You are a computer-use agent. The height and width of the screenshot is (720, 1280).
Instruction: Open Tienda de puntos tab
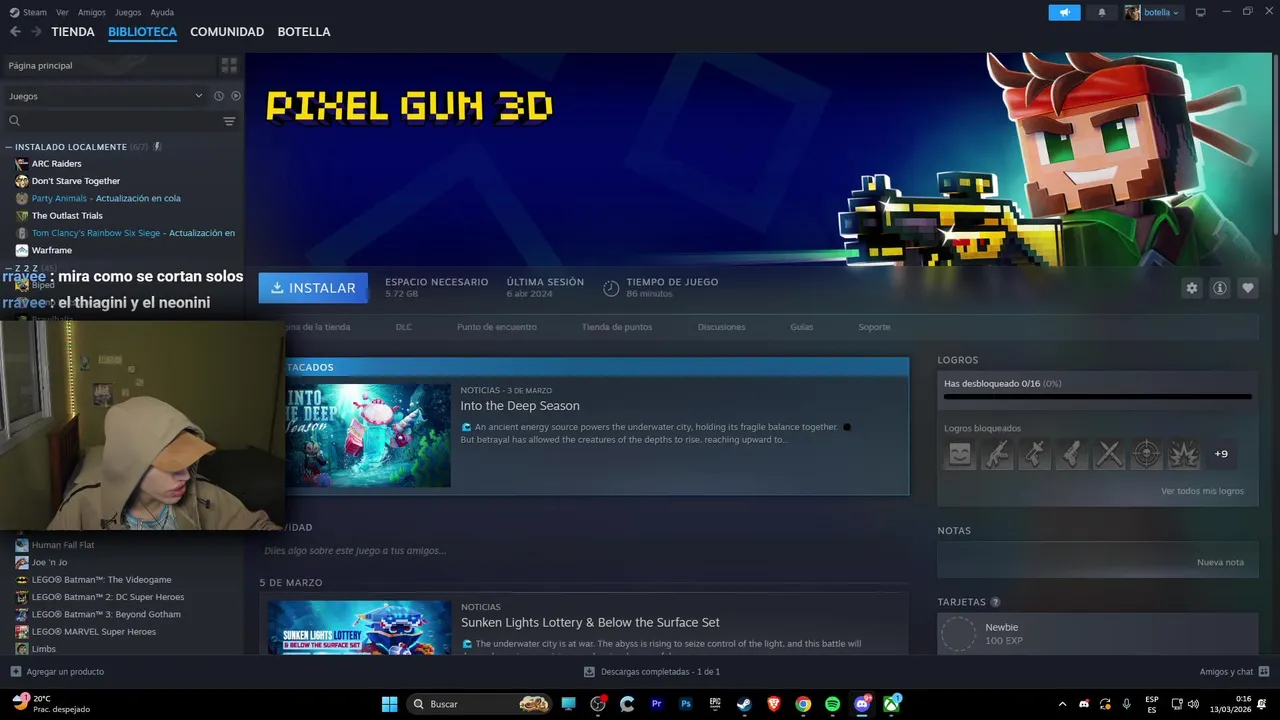click(617, 327)
